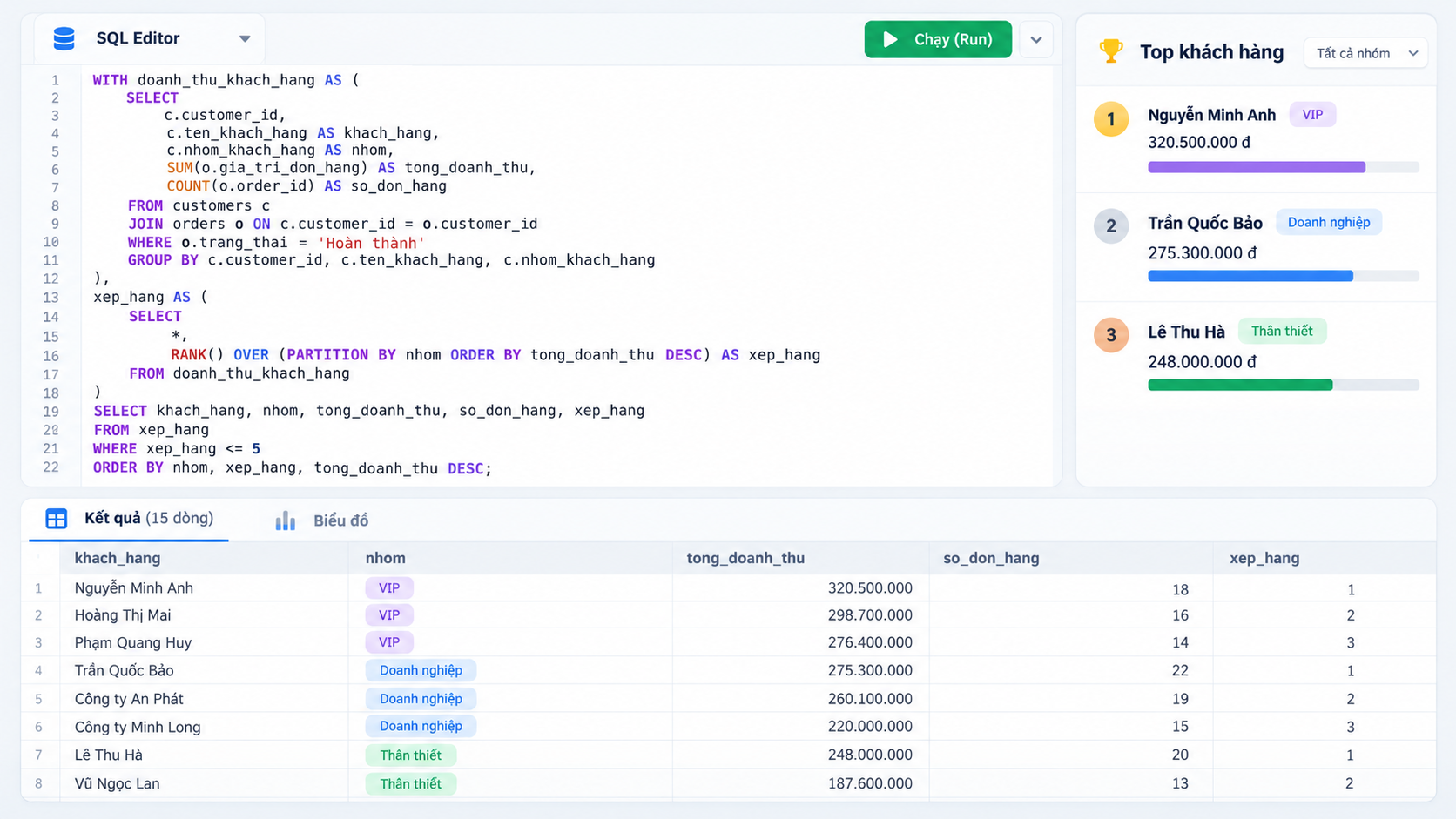The image size is (1456, 819).
Task: Click rank 2 gray badge
Action: click(1110, 226)
